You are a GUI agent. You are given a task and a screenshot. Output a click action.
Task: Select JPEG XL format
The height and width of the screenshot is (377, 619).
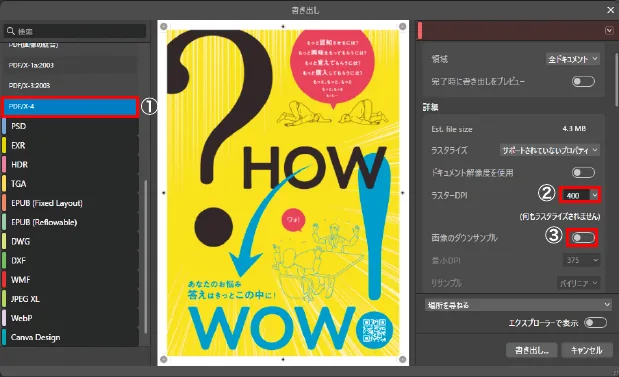coord(69,299)
